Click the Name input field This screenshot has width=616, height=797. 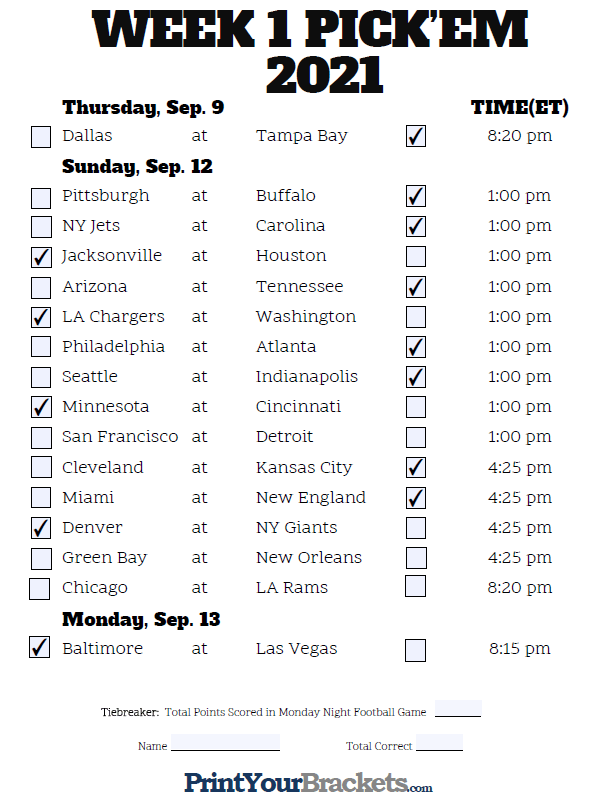(x=225, y=743)
